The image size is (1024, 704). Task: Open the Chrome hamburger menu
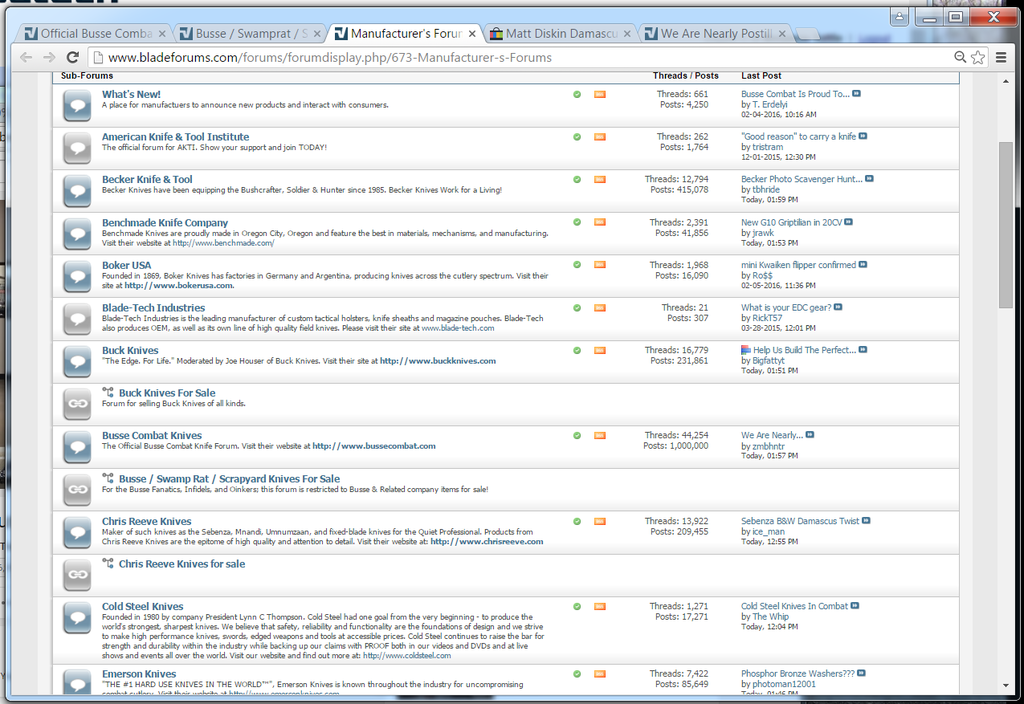click(x=1001, y=57)
